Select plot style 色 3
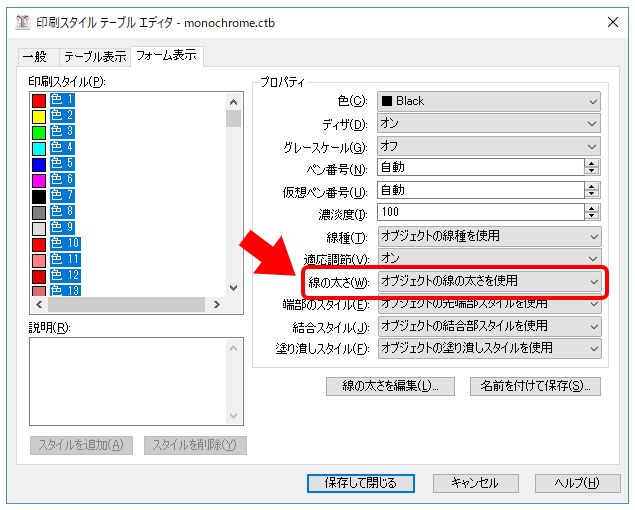The width and height of the screenshot is (635, 510). tap(62, 131)
